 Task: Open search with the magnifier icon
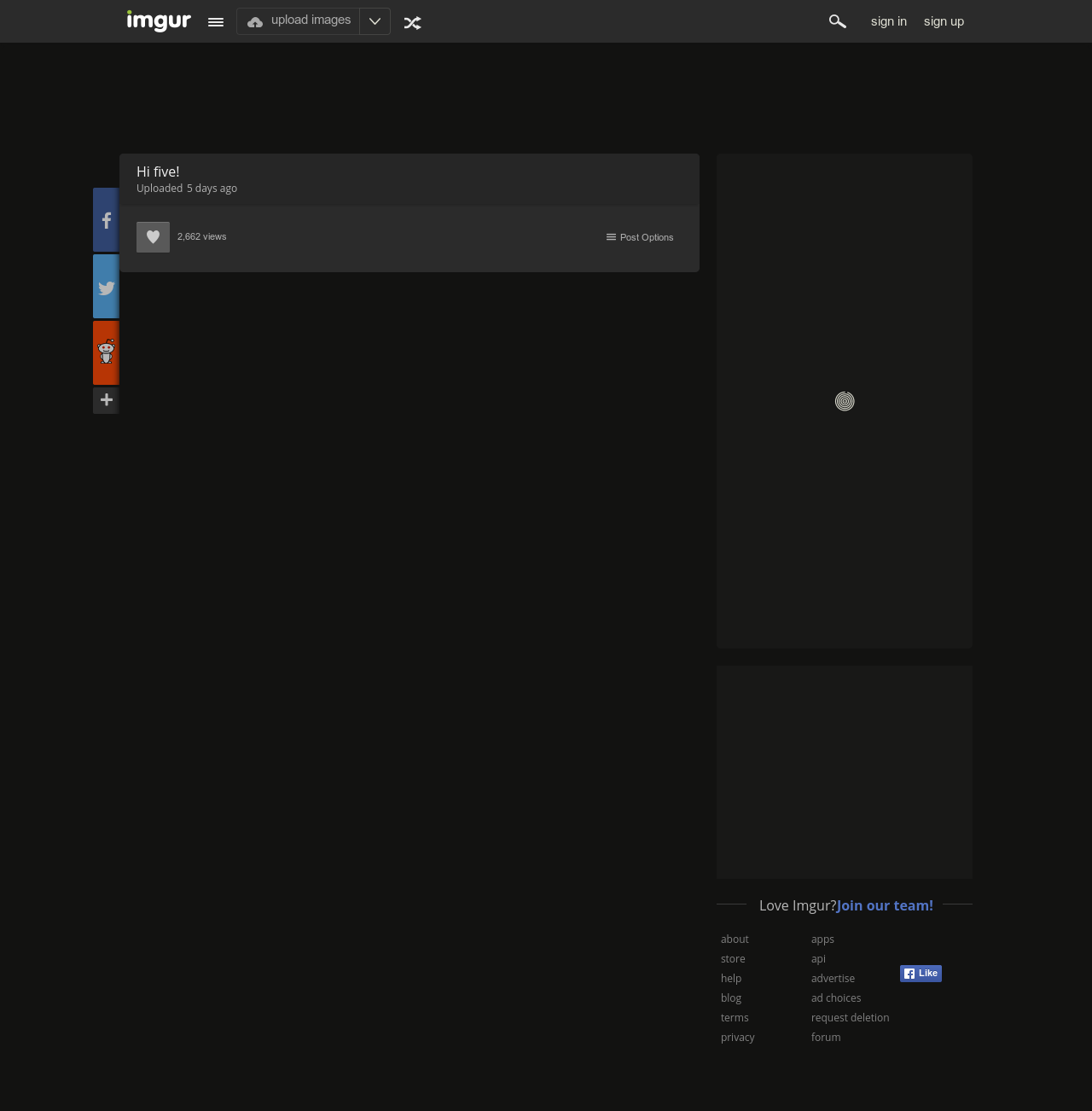838,21
